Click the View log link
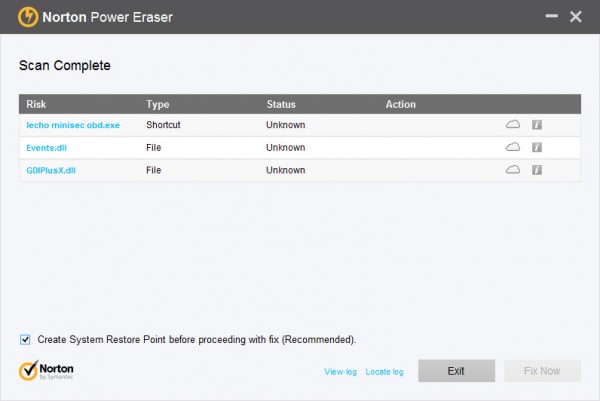Screen dimensions: 600x401 tap(340, 372)
